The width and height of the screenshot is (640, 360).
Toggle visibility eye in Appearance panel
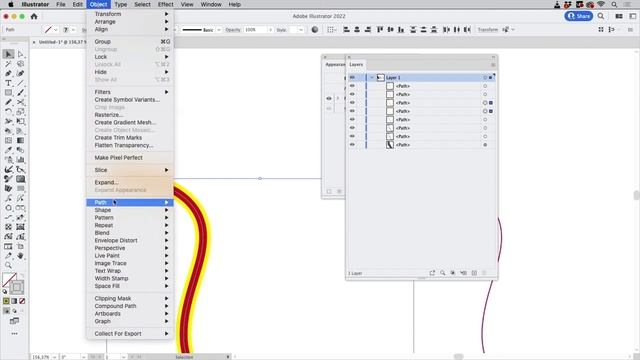[x=329, y=98]
